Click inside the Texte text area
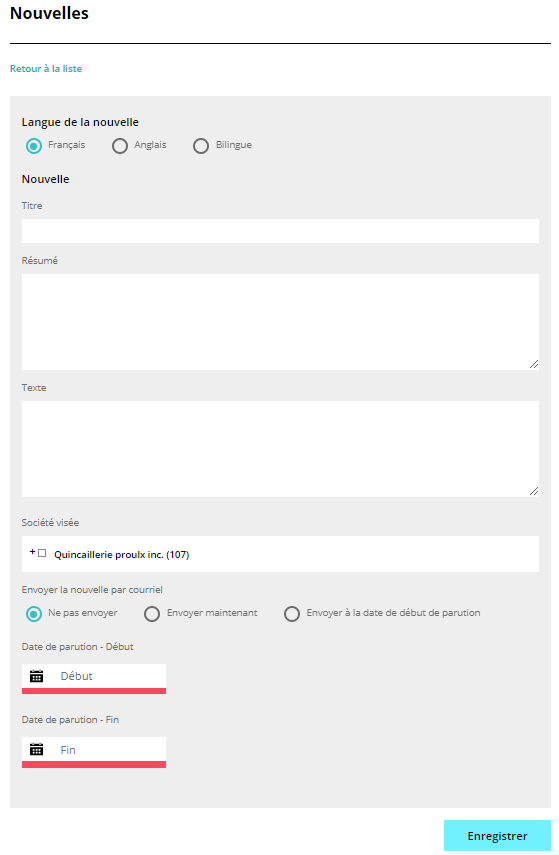The width and height of the screenshot is (559, 855). [x=280, y=449]
